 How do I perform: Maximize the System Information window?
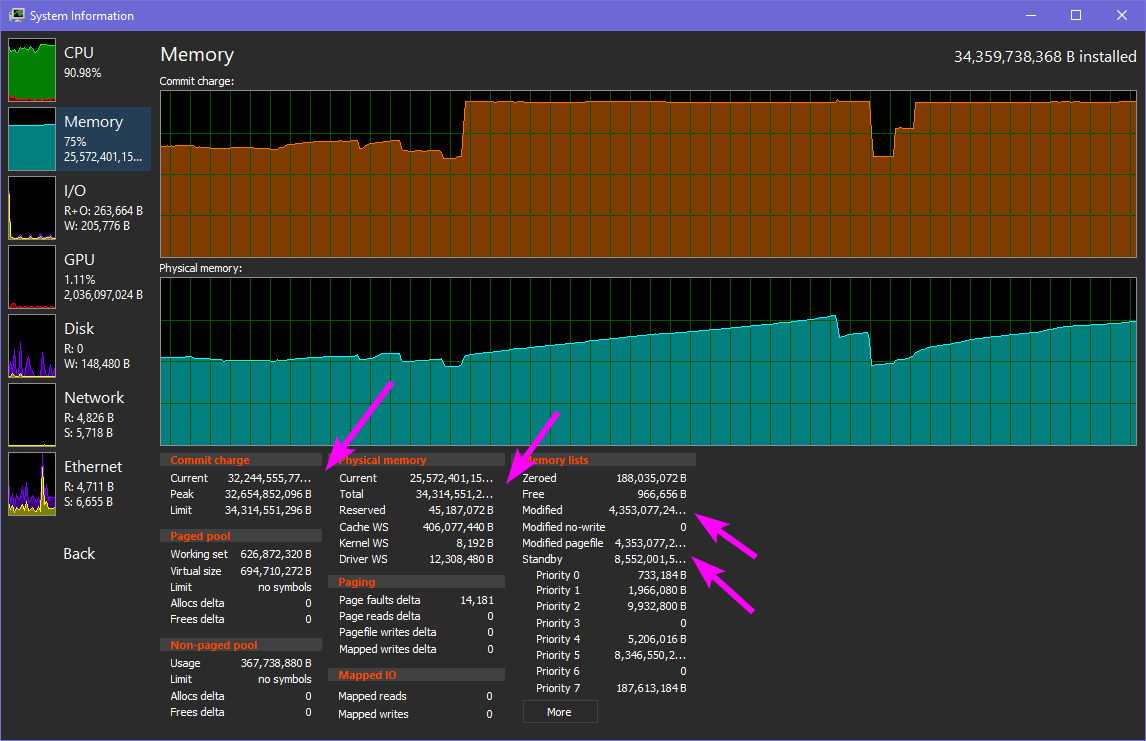tap(1076, 15)
